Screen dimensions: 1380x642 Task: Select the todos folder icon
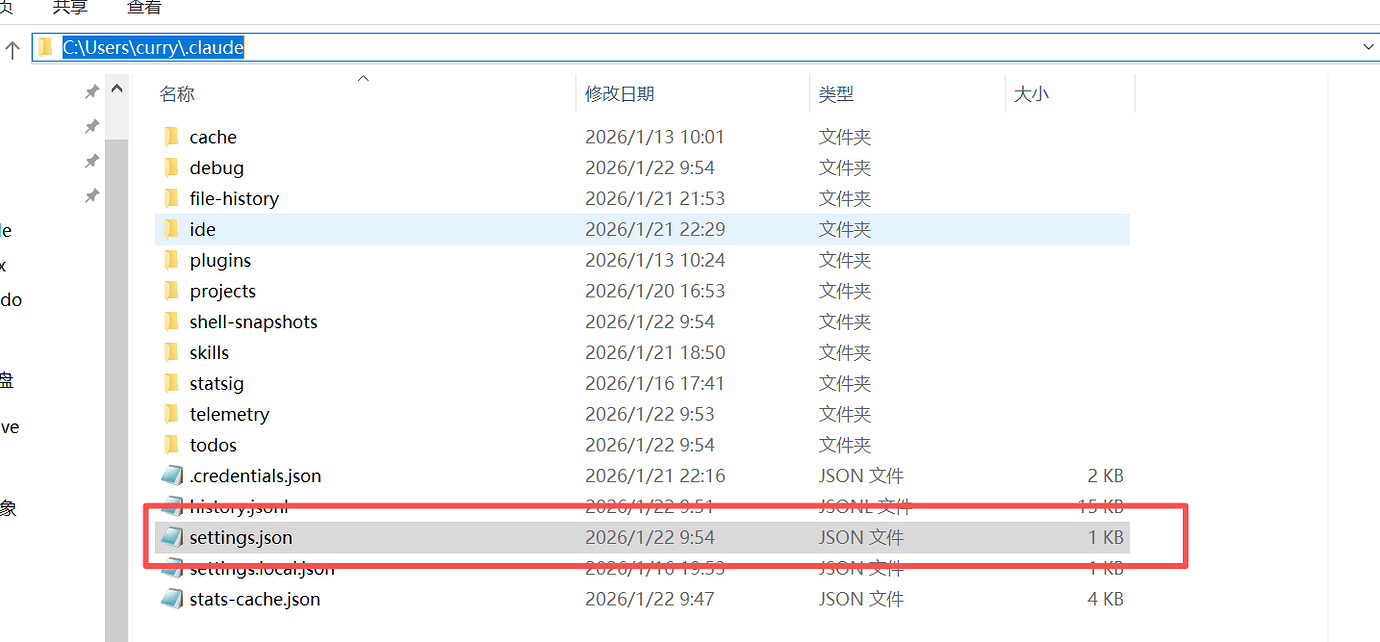click(171, 445)
